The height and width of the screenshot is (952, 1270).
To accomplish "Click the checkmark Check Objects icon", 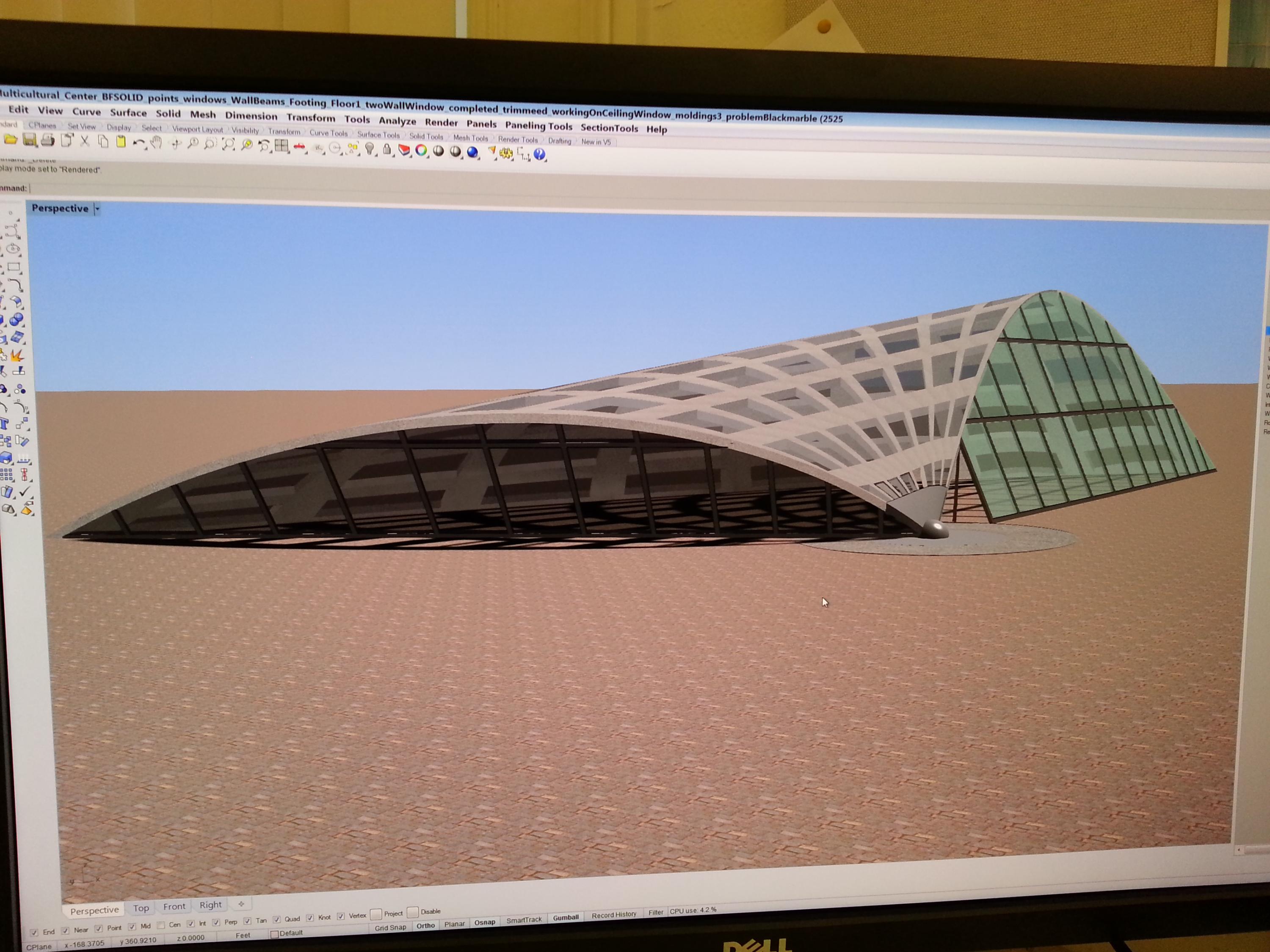I will (24, 491).
